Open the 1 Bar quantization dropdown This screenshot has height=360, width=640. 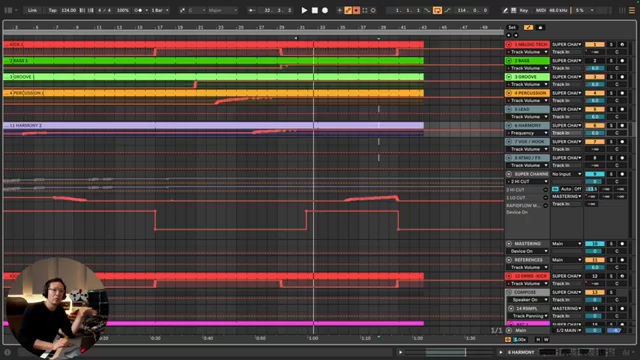[160, 10]
